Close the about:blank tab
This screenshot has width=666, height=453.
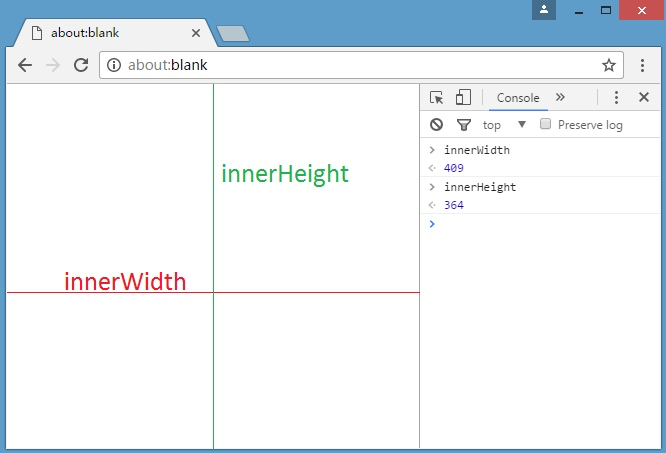tap(196, 32)
